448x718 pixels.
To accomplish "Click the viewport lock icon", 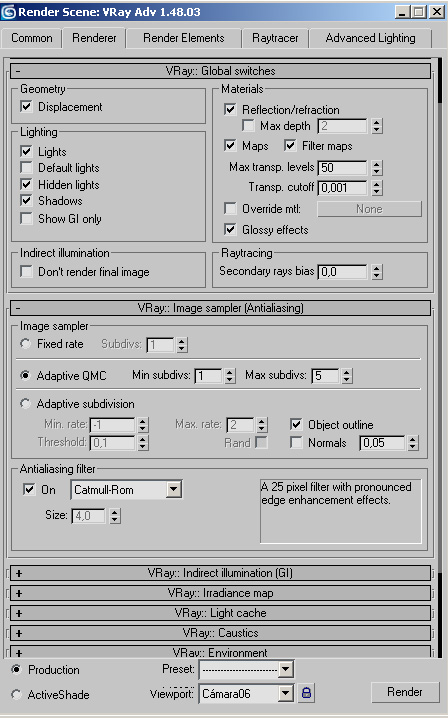I will (306, 693).
